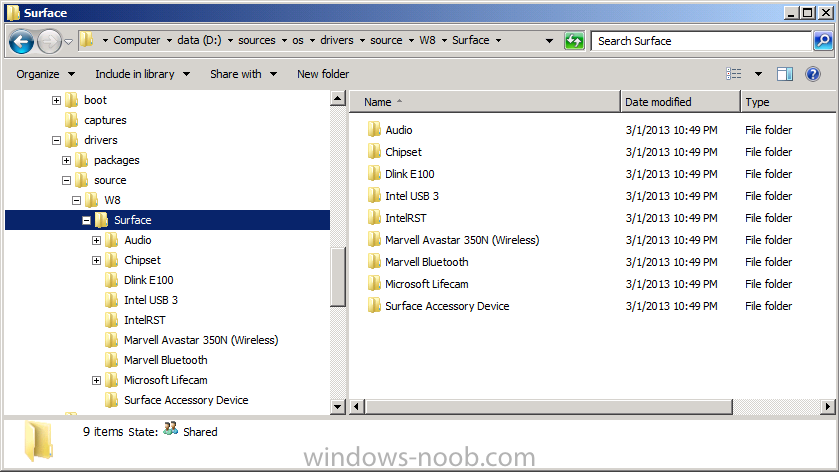Screen dimensions: 839x472
Task: Click the horizontal scrollbar right arrow
Action: tap(828, 407)
